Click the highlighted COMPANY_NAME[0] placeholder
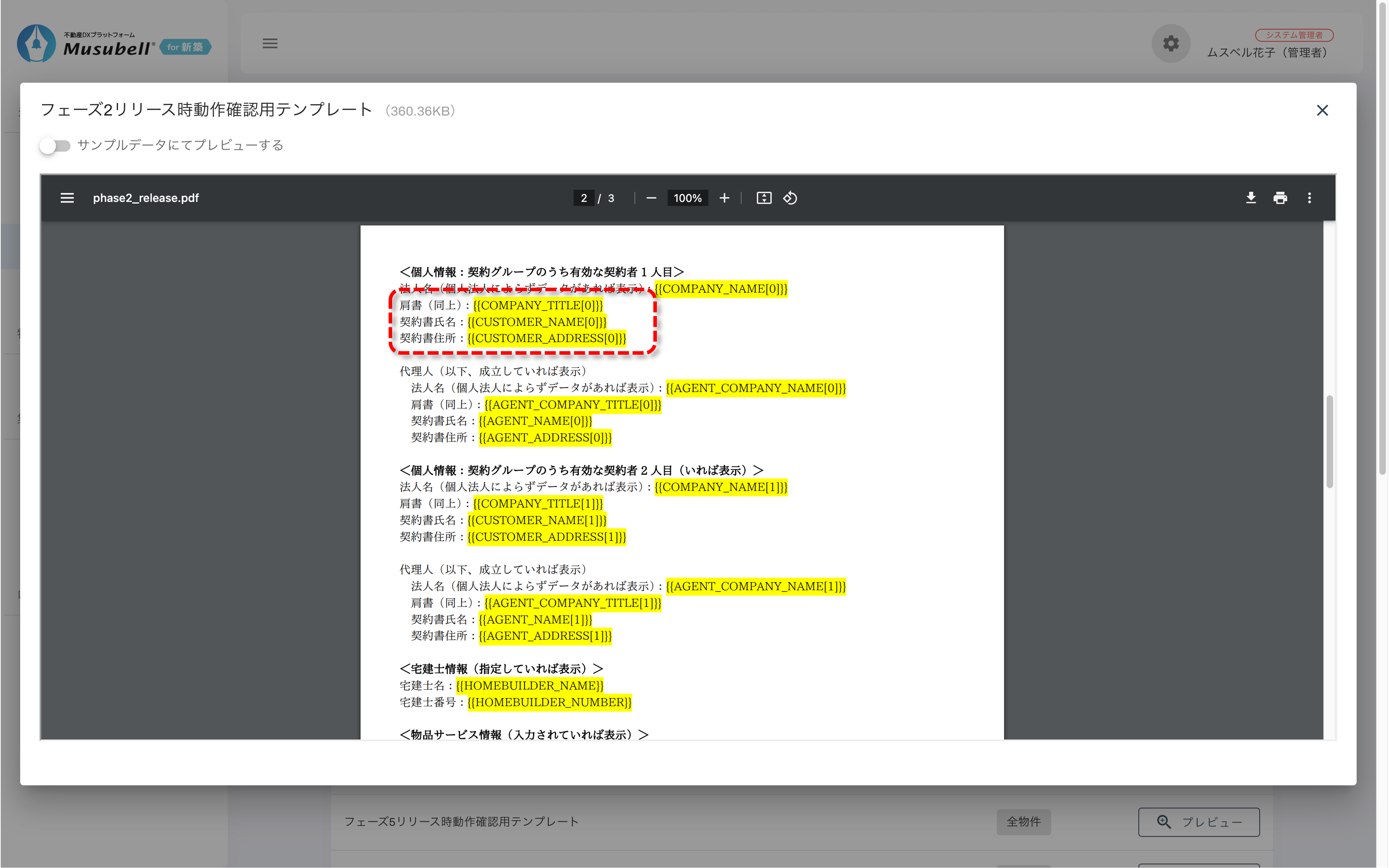1389x868 pixels. pos(721,289)
